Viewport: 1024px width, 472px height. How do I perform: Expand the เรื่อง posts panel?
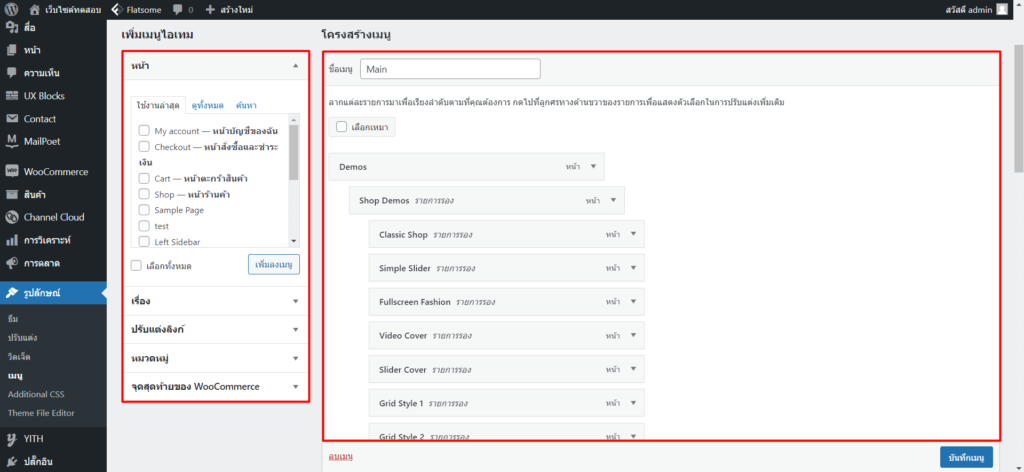[x=296, y=302]
